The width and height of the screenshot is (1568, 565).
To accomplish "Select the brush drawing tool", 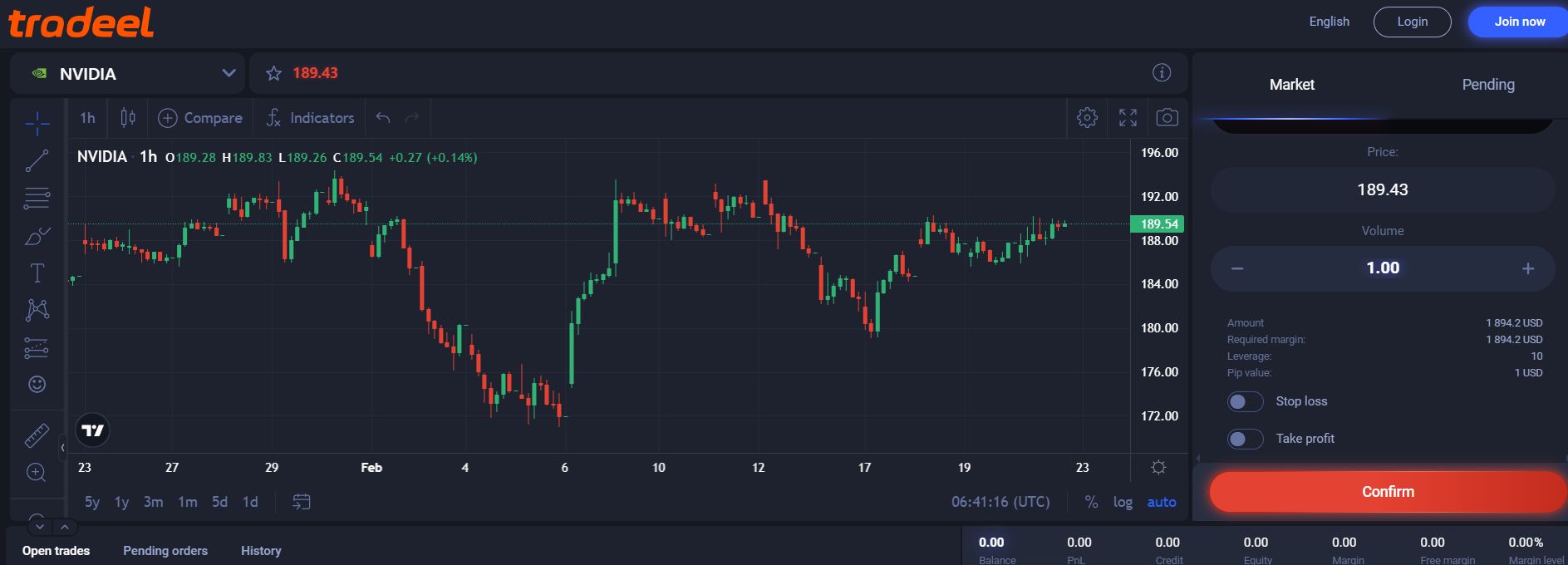I will [x=37, y=237].
